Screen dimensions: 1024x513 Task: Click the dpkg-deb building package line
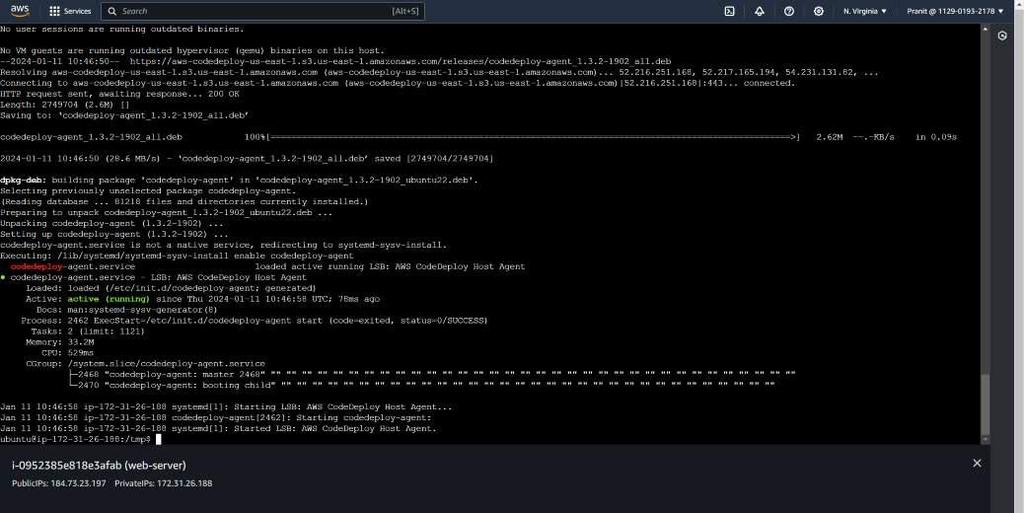tap(239, 180)
